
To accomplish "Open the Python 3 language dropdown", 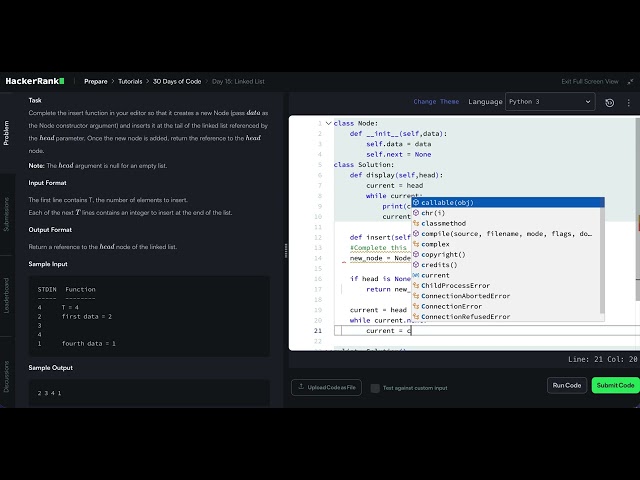I will click(550, 102).
